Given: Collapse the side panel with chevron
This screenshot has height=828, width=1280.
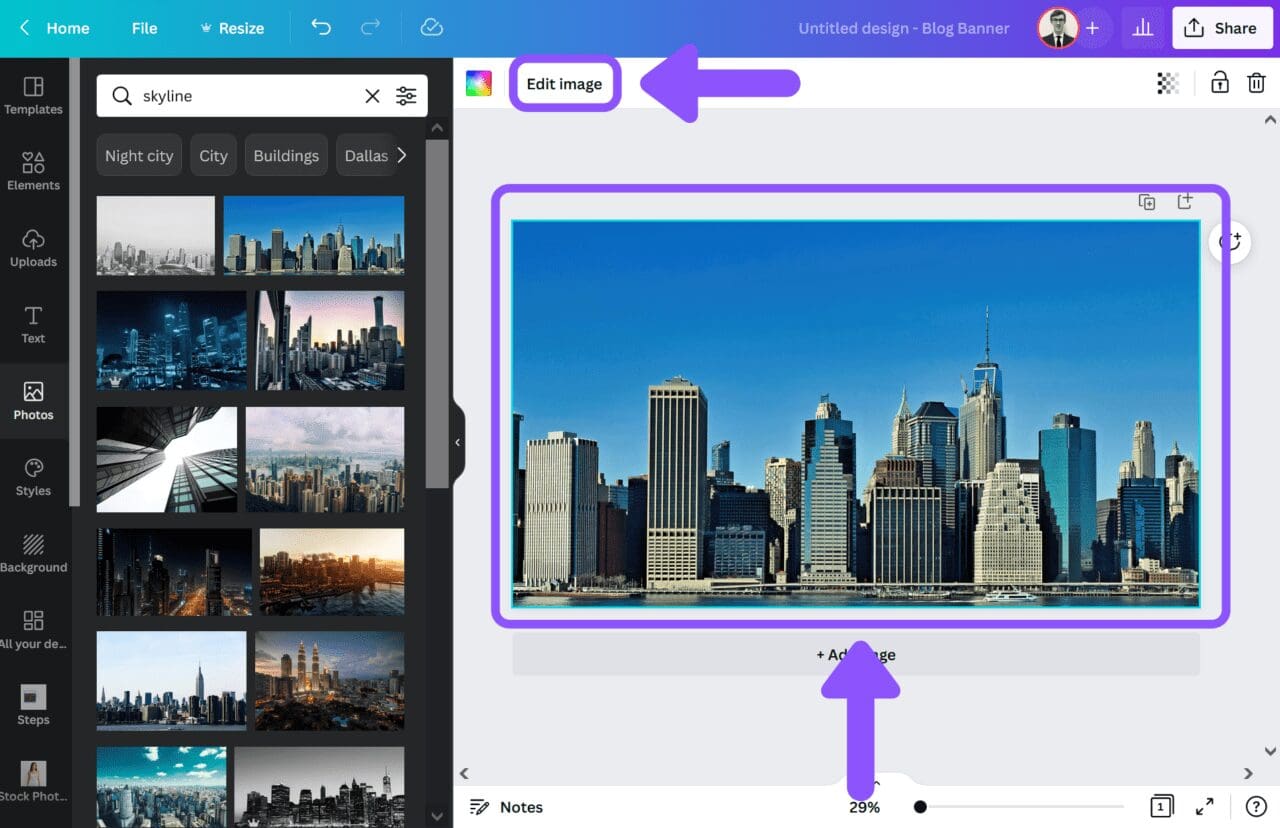Looking at the screenshot, I should [x=458, y=441].
